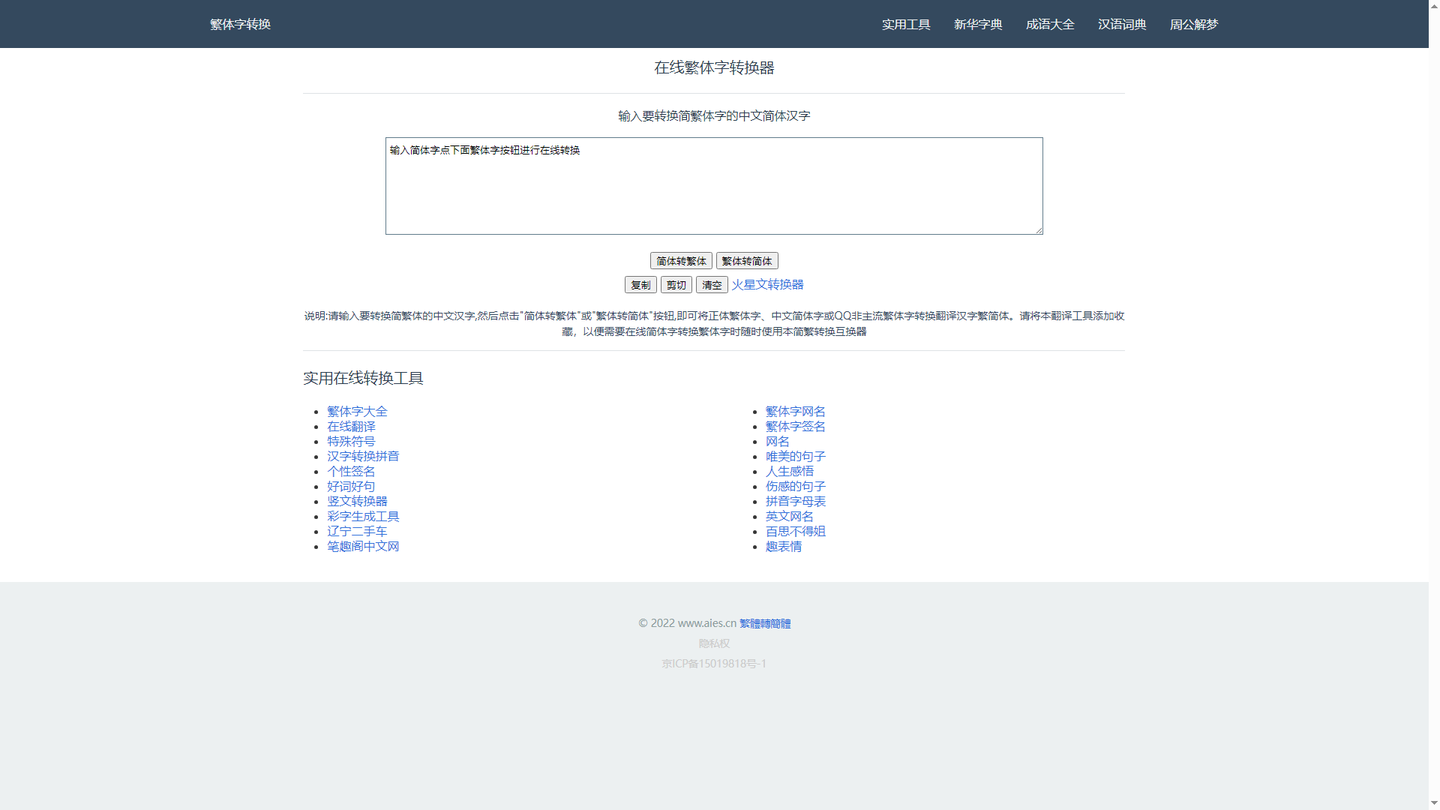This screenshot has width=1440, height=810.
Task: Go to 新华字典 in the navigation bar
Action: pos(978,24)
